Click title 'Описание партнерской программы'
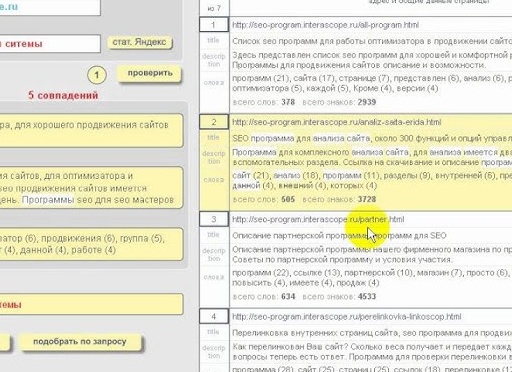This screenshot has height=372, width=512. tap(339, 236)
